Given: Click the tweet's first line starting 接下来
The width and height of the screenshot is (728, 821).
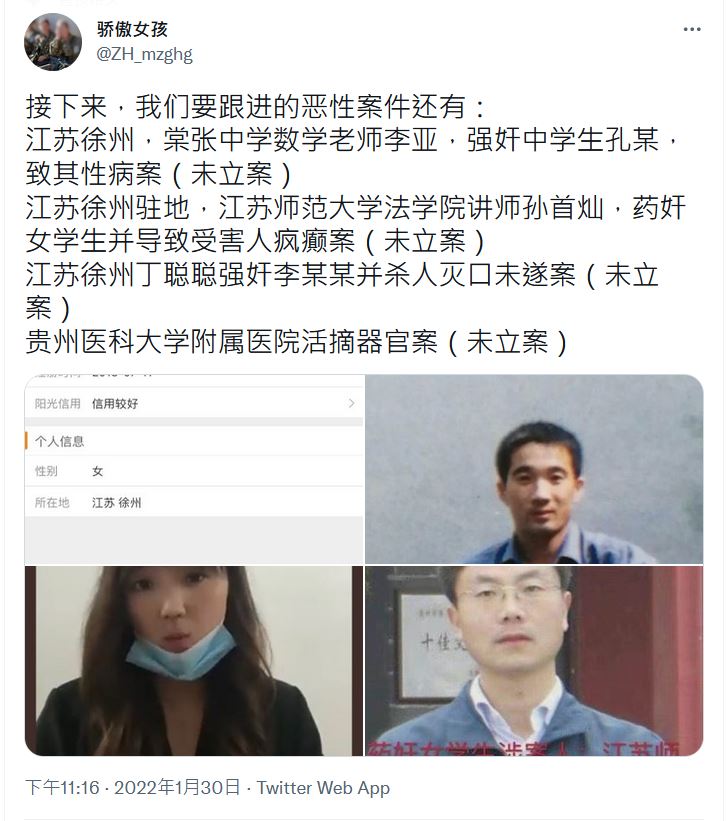Looking at the screenshot, I should pyautogui.click(x=257, y=107).
